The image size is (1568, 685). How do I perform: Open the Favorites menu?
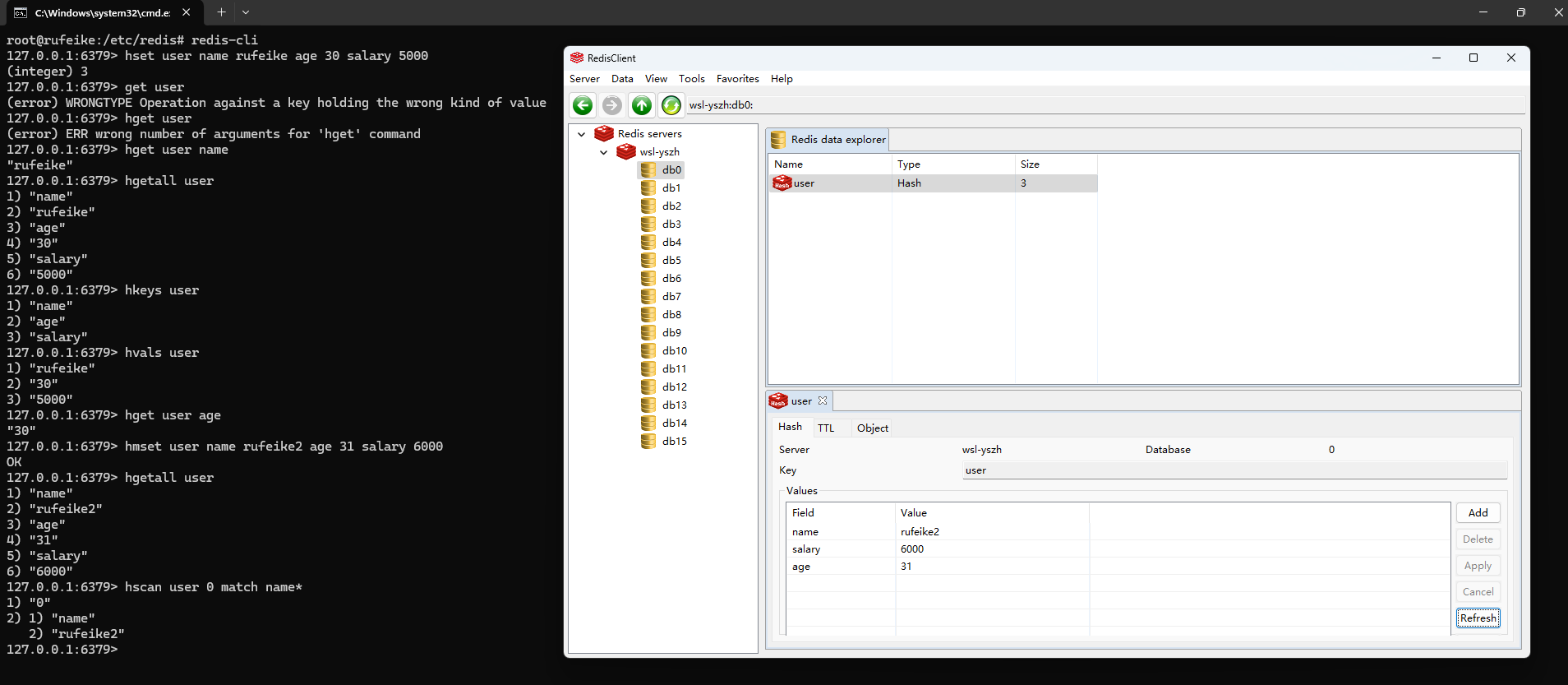click(737, 79)
